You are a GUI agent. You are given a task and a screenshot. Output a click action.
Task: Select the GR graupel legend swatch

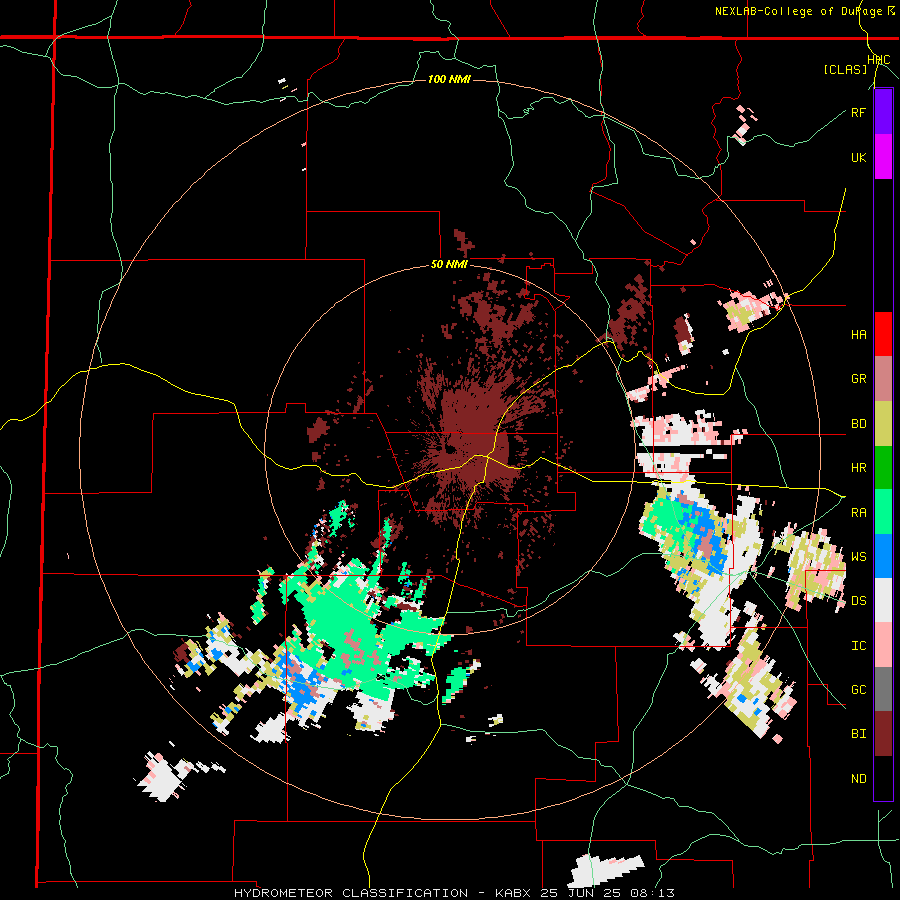883,379
